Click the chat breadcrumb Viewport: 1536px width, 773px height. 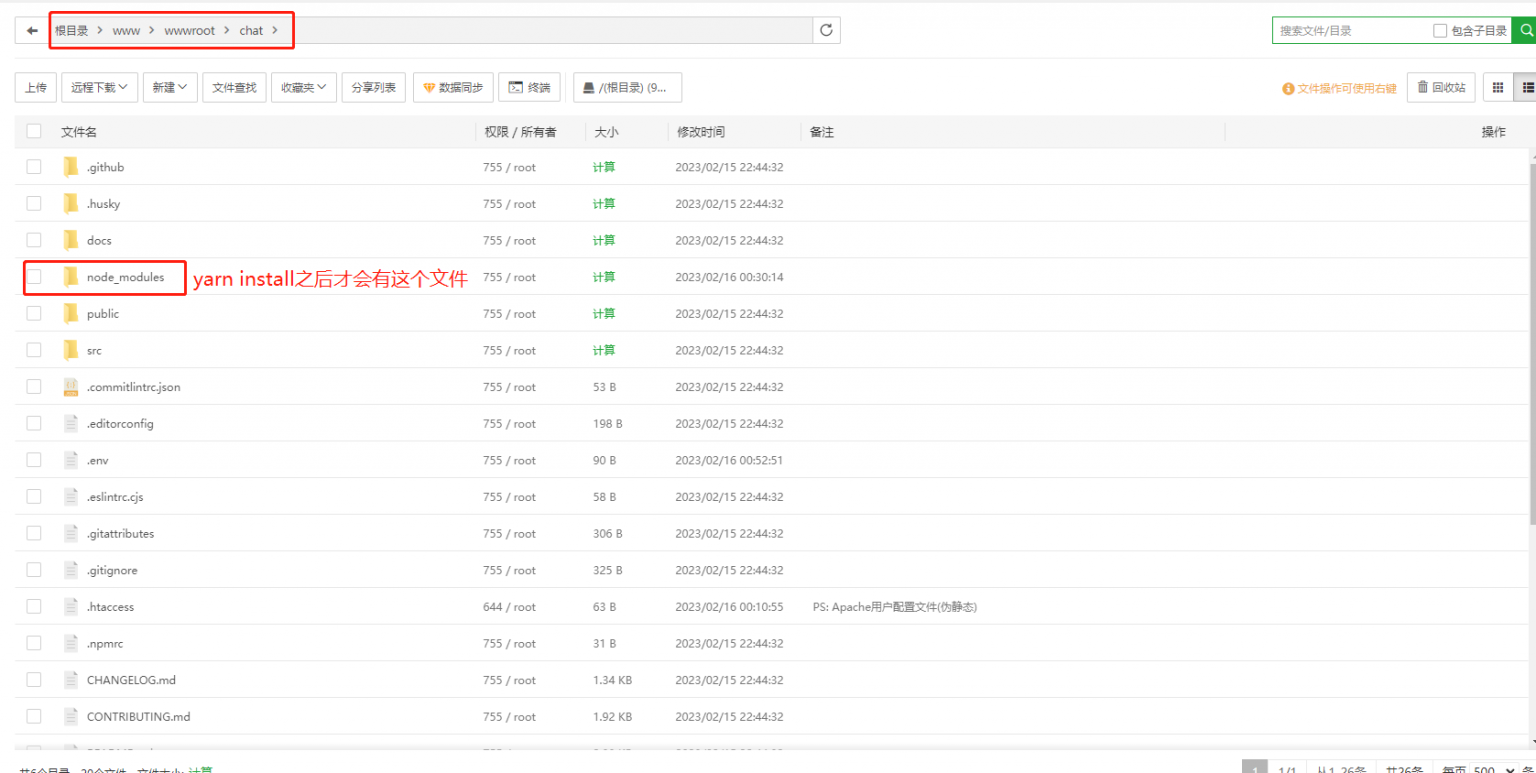[x=251, y=30]
